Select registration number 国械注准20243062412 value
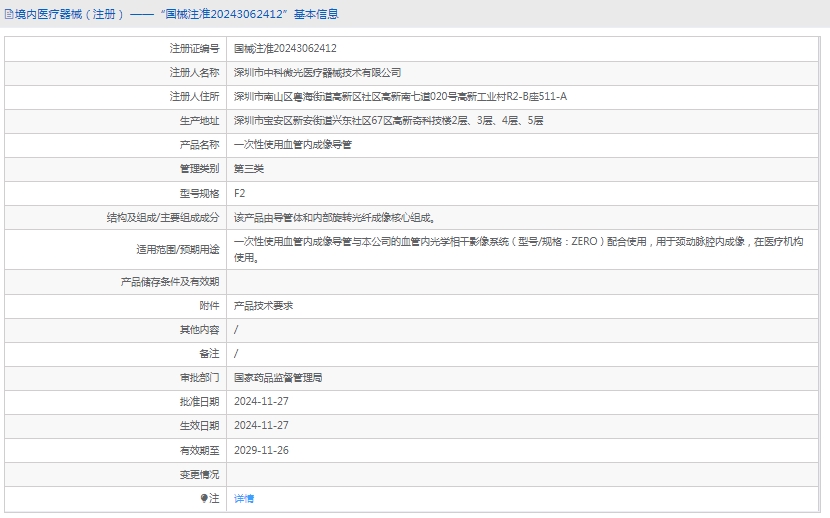This screenshot has height=518, width=830. (285, 48)
